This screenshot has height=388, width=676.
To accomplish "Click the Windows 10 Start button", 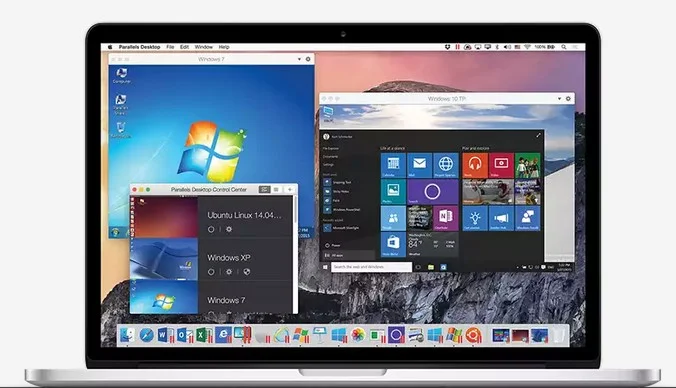I will [x=325, y=267].
